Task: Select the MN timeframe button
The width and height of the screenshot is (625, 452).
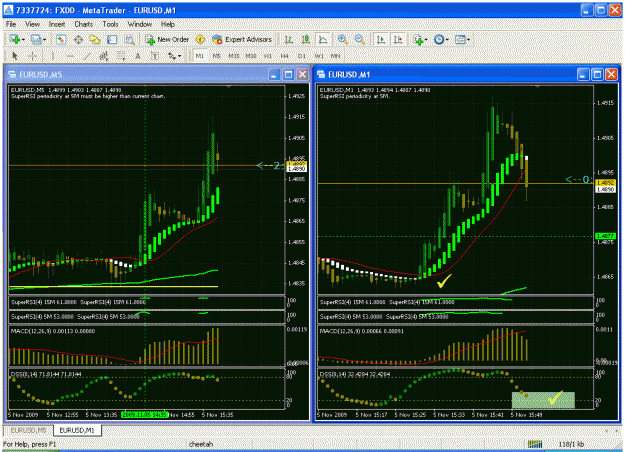Action: click(335, 56)
